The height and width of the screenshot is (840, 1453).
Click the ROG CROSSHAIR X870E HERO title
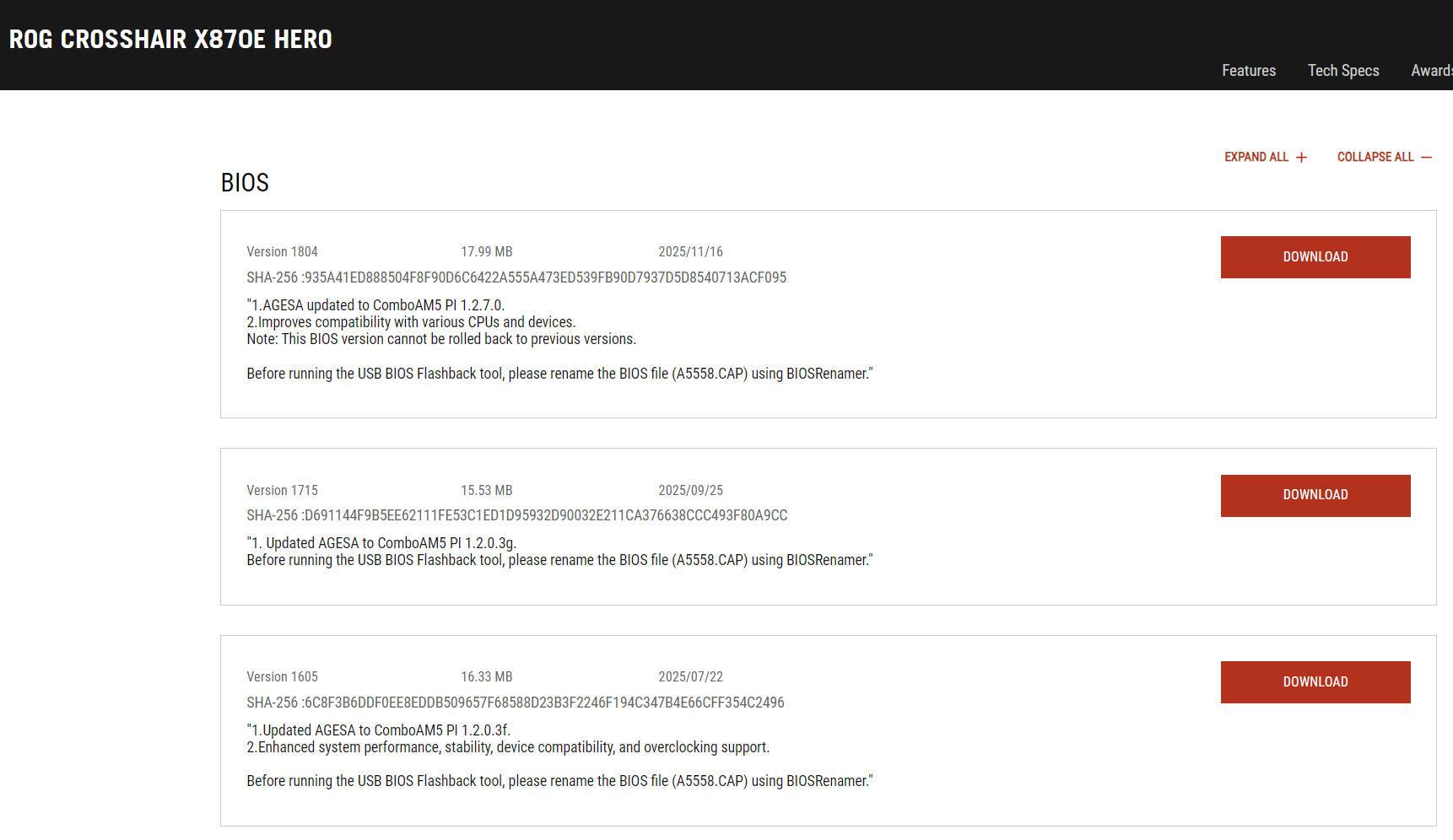click(170, 40)
